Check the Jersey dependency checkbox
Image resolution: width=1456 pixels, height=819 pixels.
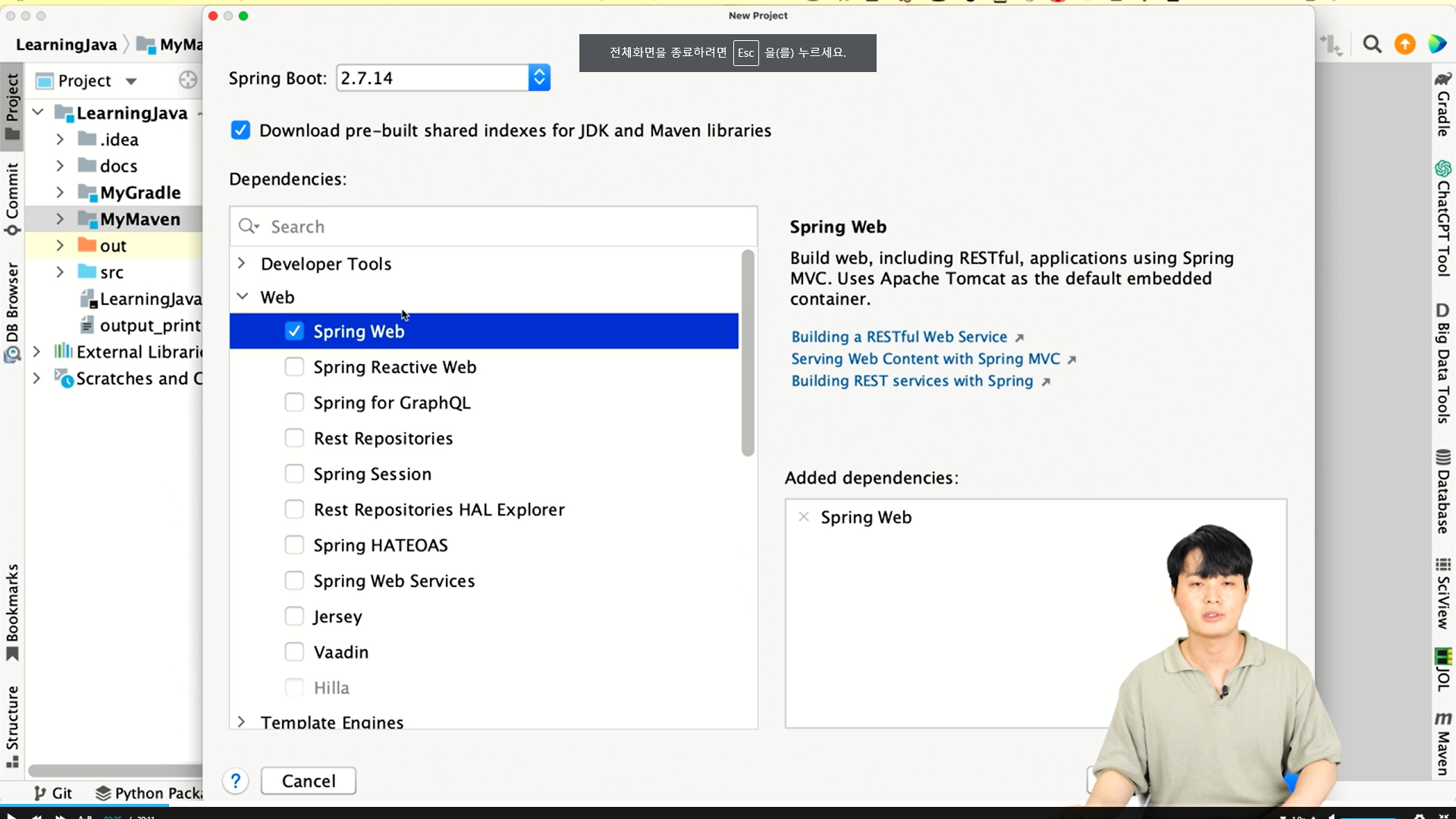click(294, 617)
